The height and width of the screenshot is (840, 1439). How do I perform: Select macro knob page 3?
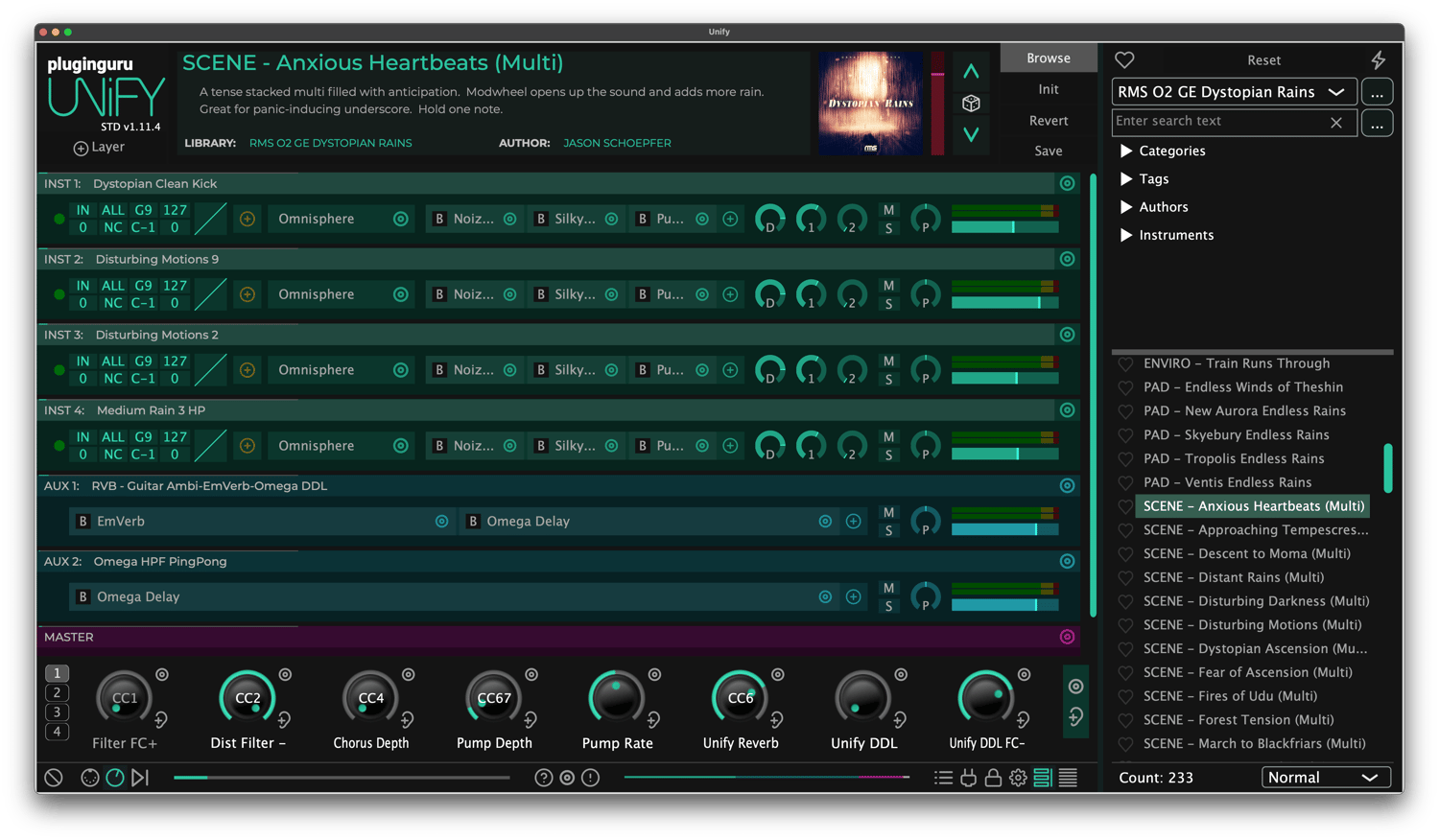click(x=57, y=712)
